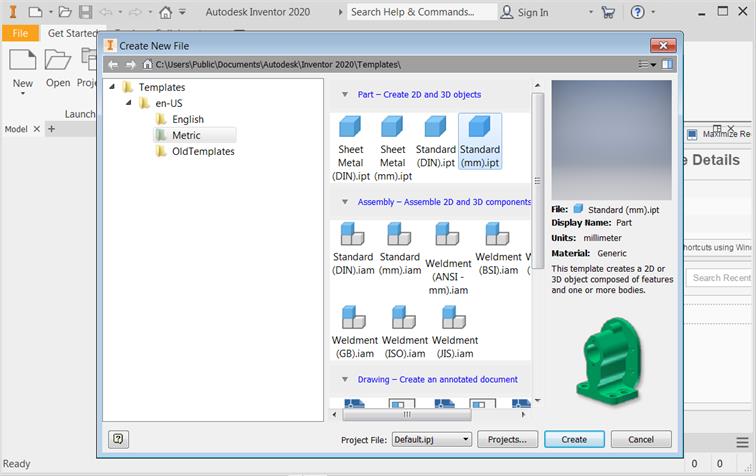Open the Sign In dropdown arrow
The image size is (756, 476).
click(x=591, y=12)
